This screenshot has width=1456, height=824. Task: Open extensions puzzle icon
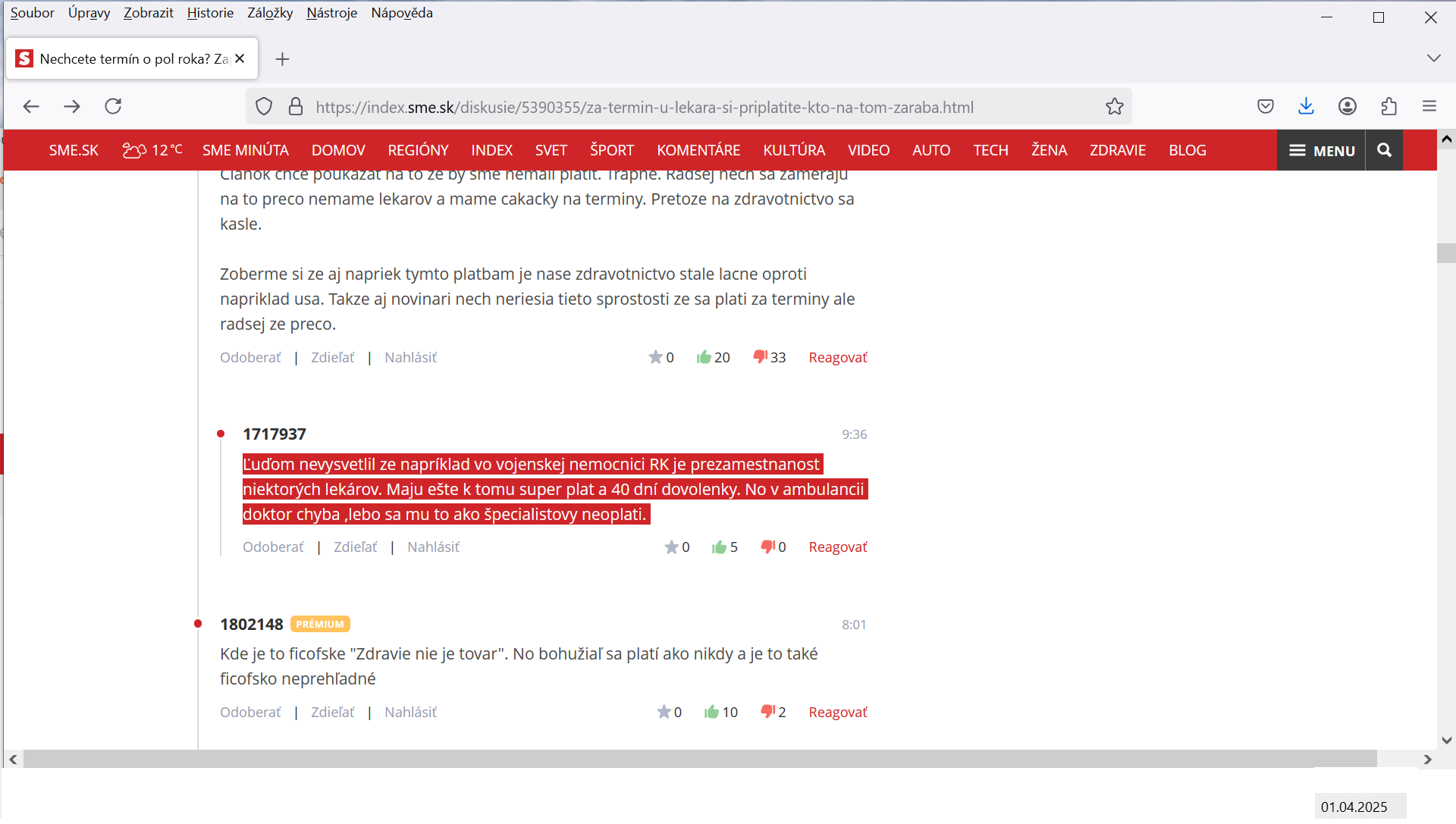(x=1389, y=107)
